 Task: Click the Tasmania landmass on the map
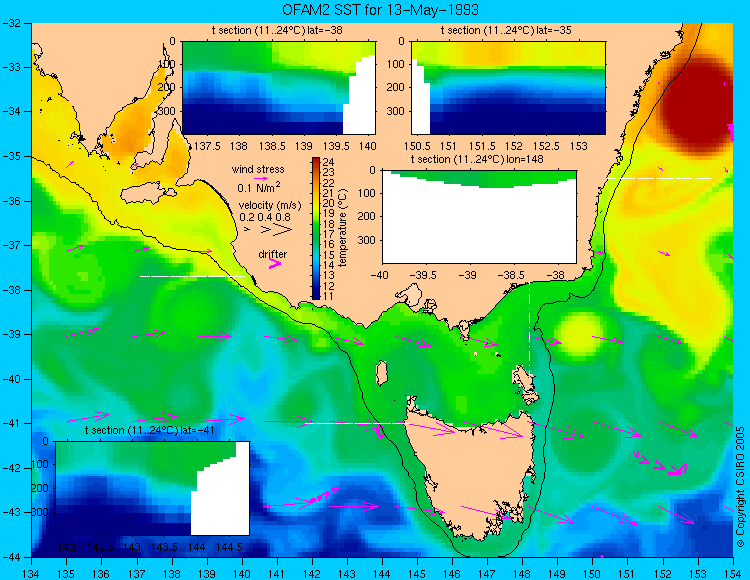click(x=474, y=473)
